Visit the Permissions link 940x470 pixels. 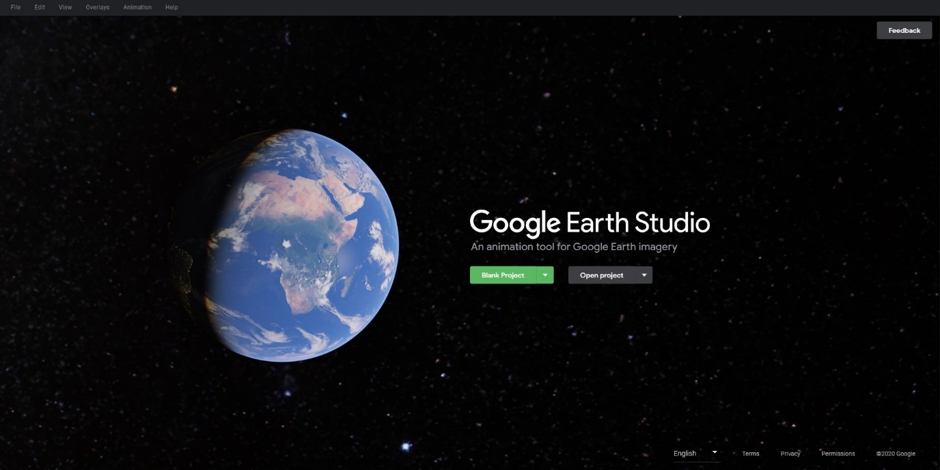(x=838, y=454)
